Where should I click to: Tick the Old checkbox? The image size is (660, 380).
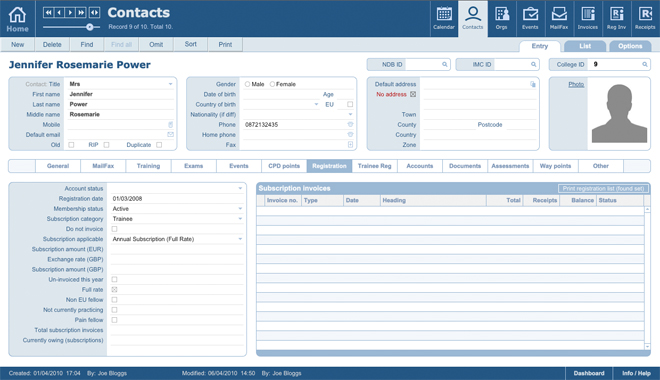tap(71, 145)
